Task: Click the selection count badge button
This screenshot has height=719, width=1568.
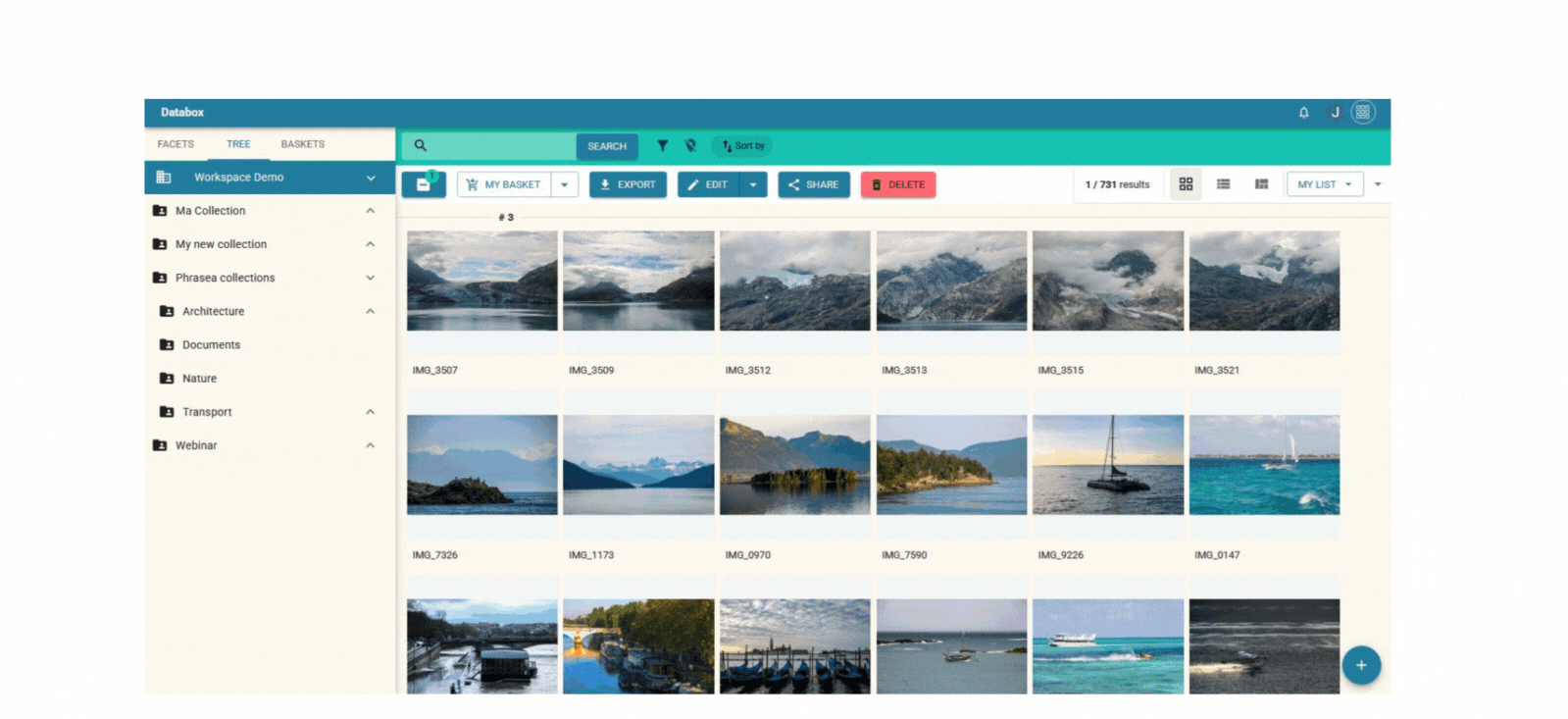Action: [424, 184]
